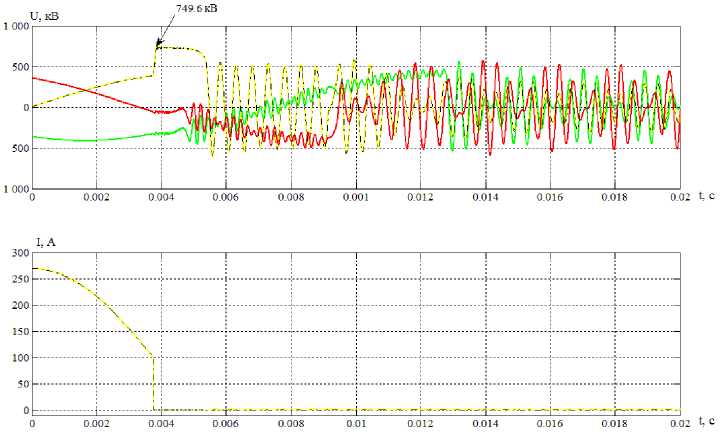Pick 0.002 tick label under the current chart
Viewport: 721px width, 433px height.
click(97, 423)
